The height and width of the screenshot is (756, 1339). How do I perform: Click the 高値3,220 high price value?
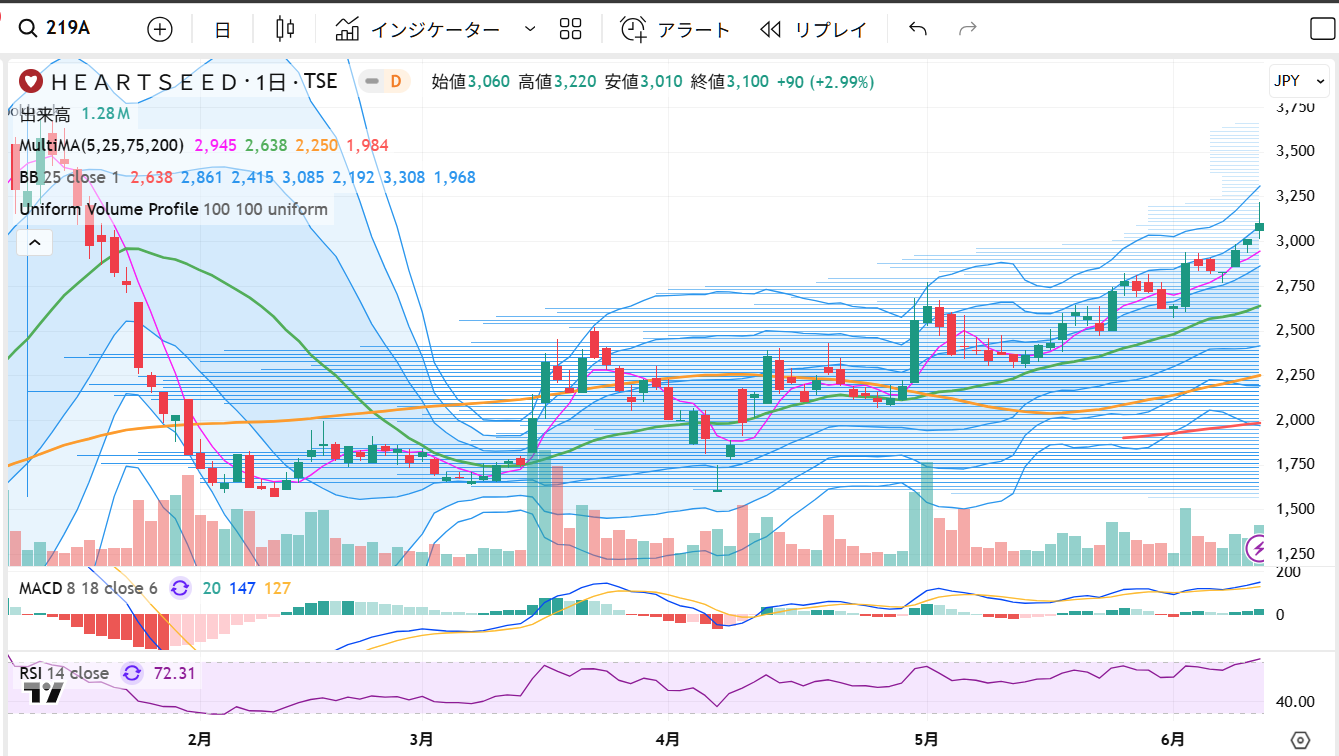pyautogui.click(x=557, y=81)
